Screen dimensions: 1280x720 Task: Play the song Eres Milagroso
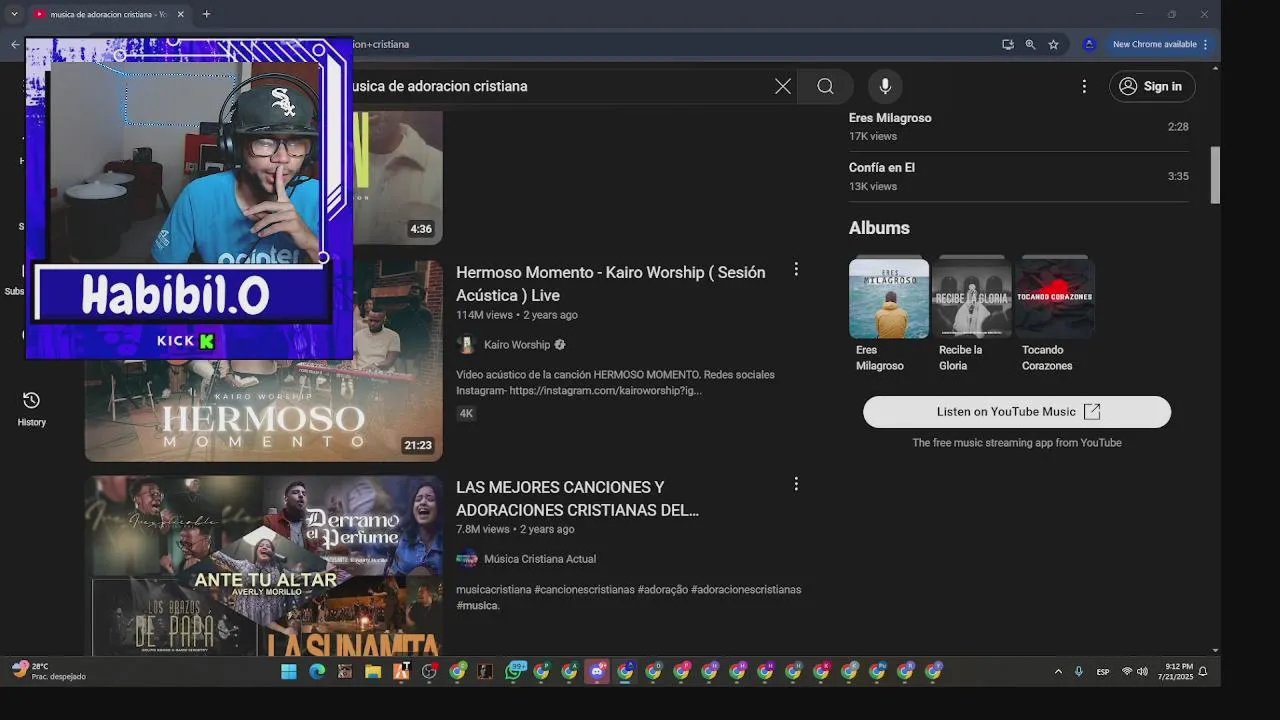(x=890, y=118)
